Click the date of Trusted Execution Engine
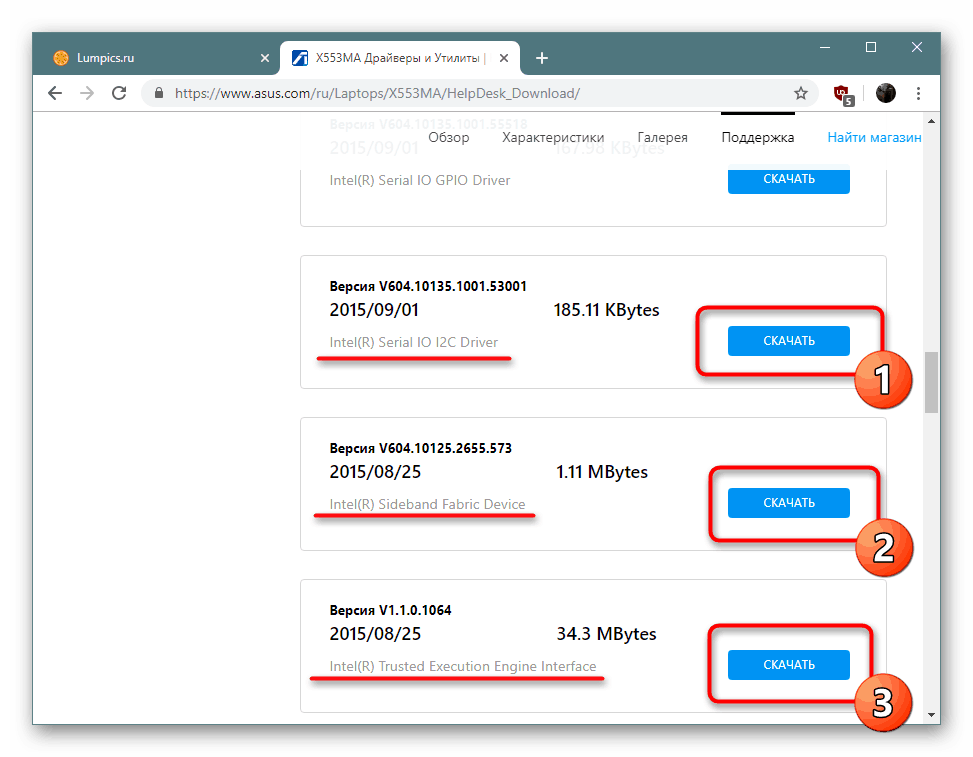The height and width of the screenshot is (757, 973). tap(375, 634)
